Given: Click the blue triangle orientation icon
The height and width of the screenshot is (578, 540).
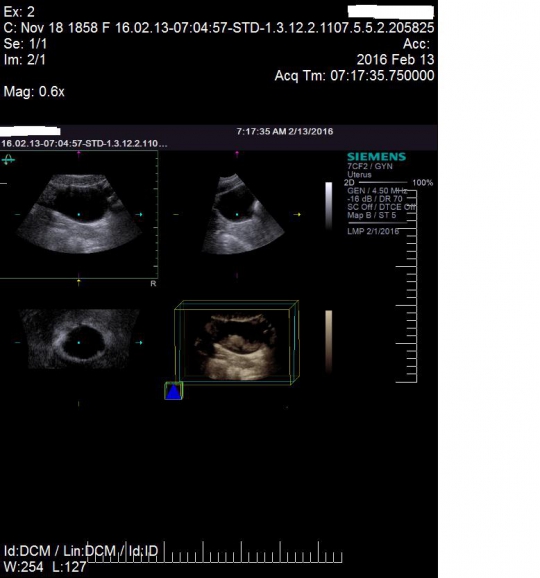Looking at the screenshot, I should 173,391.
